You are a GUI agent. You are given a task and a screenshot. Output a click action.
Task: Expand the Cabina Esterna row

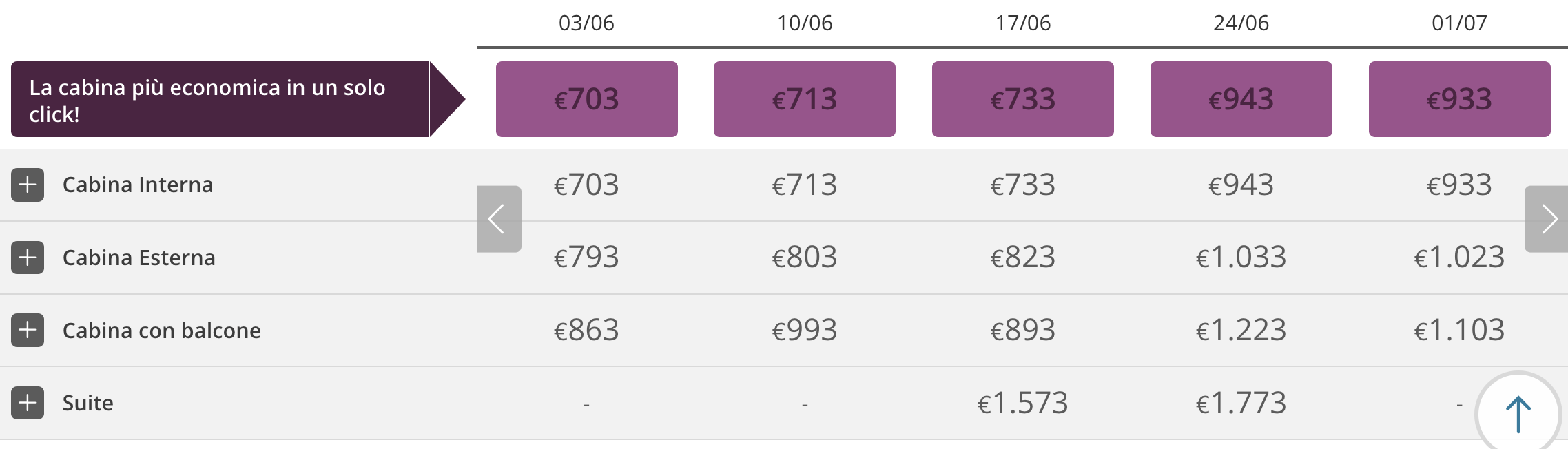pyautogui.click(x=28, y=258)
